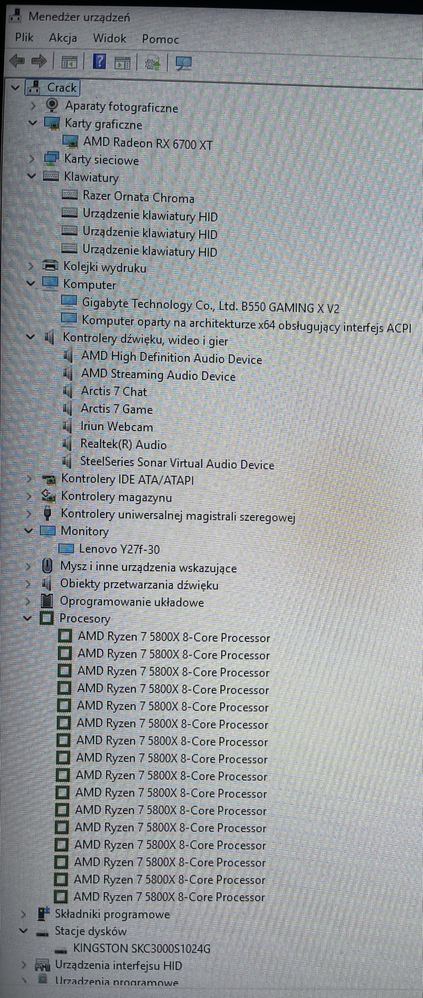Viewport: 423px width, 998px height.
Task: Select the Klawiatury keyboard category icon
Action: (52, 177)
